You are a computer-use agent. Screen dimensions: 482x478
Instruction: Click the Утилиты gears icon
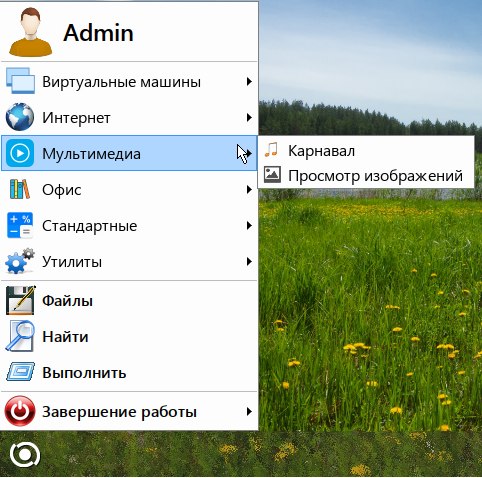(20, 261)
